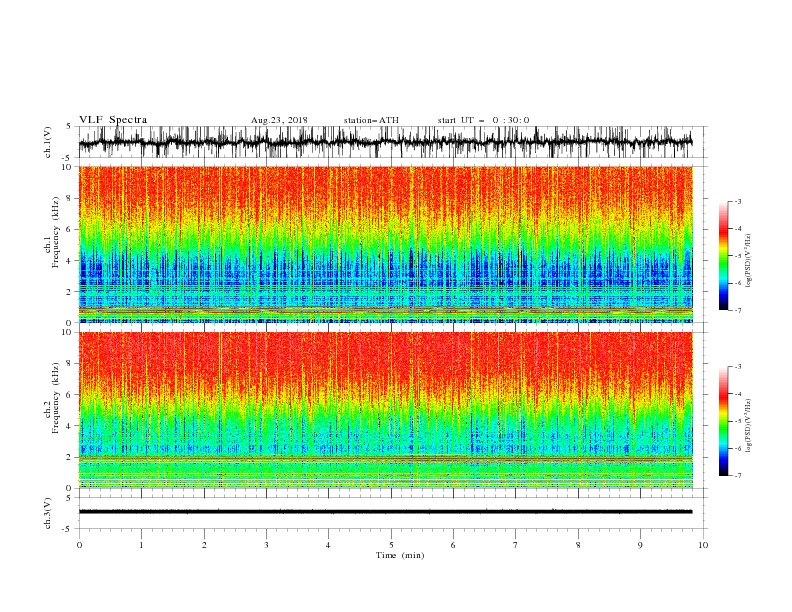Click the color scale bar beside ch.1 spectrogram

[723, 256]
